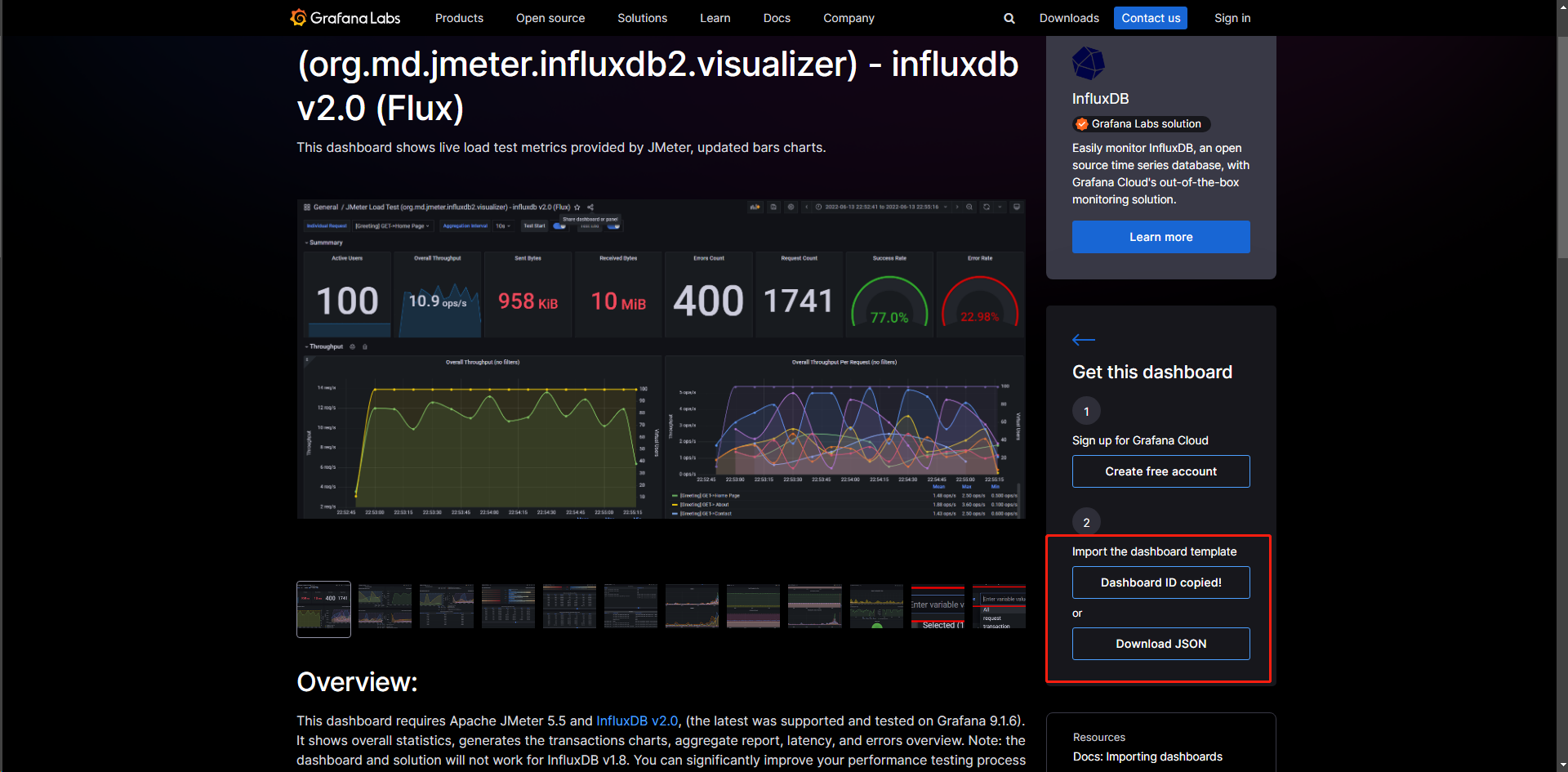Go back using the blue arrow

point(1084,340)
